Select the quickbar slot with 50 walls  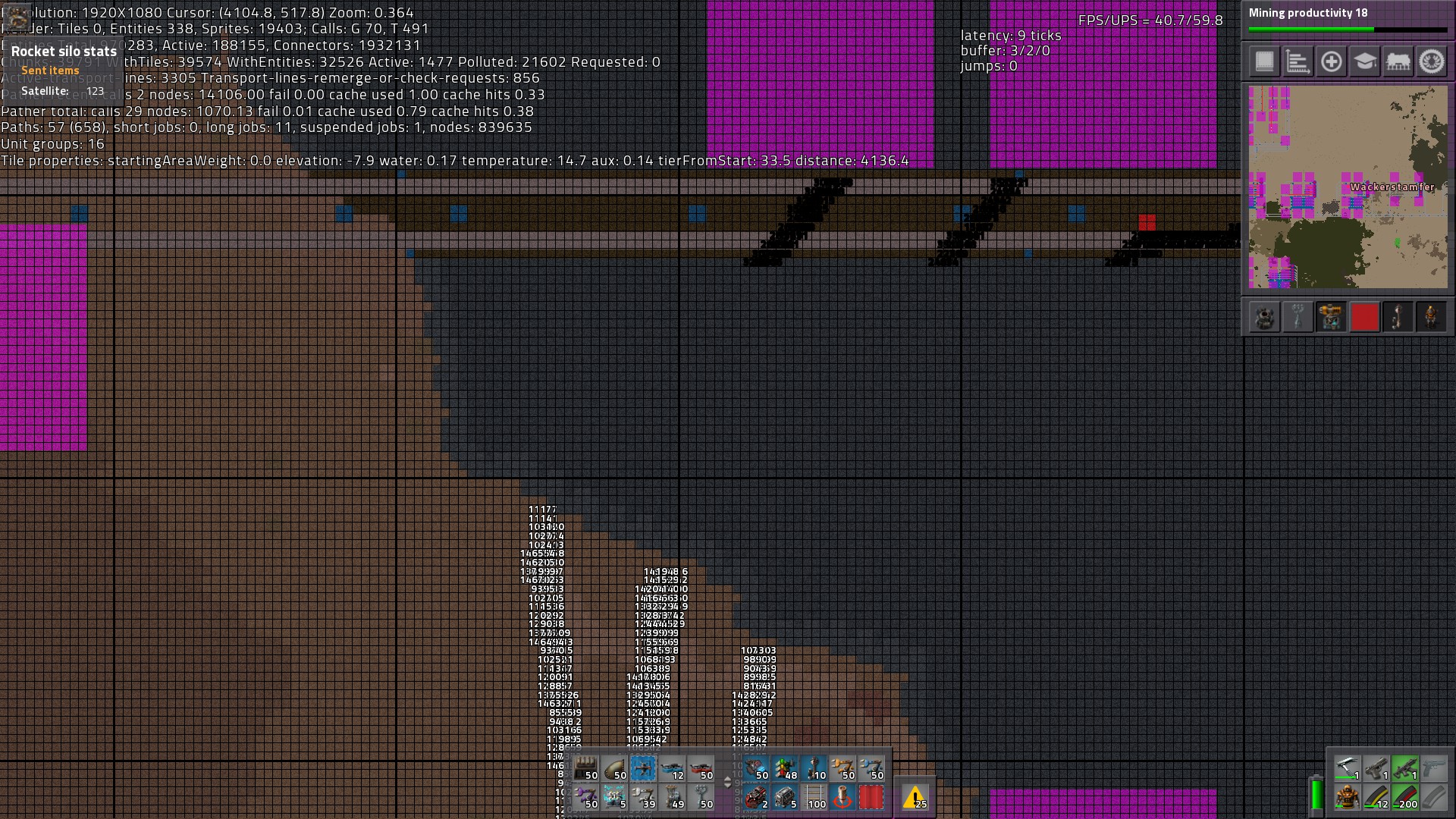585,768
